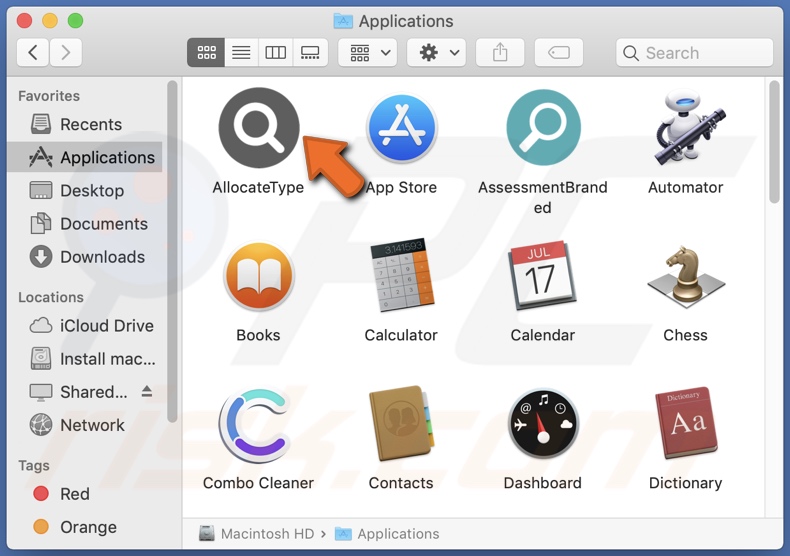Click the Combo Cleaner name label
790x556 pixels.
coord(258,483)
